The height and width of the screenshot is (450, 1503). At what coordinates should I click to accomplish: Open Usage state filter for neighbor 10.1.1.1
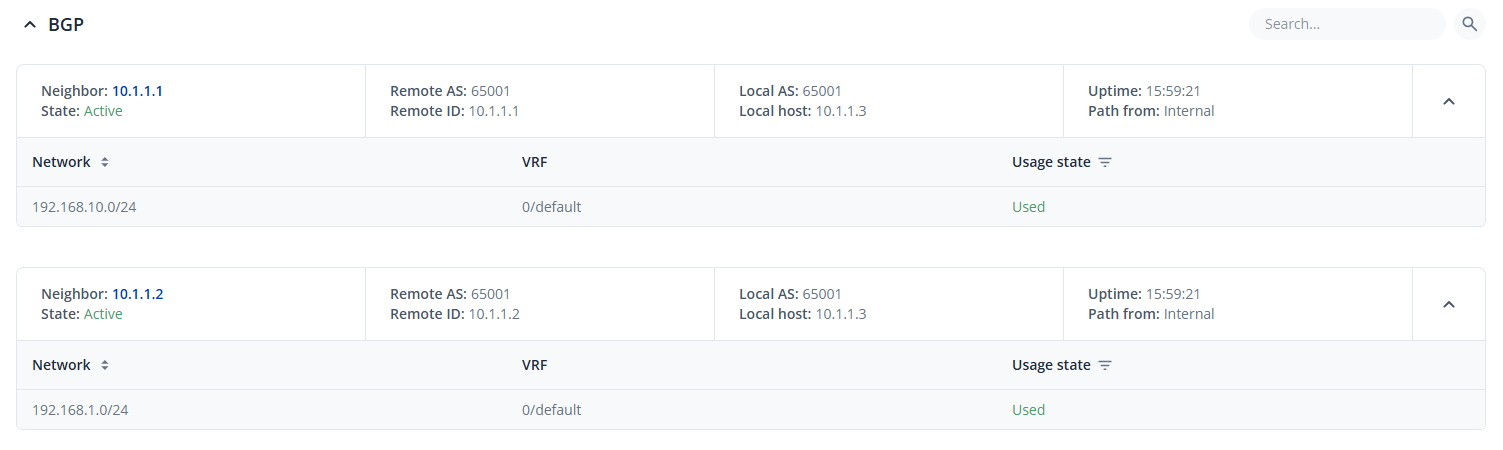(1105, 162)
